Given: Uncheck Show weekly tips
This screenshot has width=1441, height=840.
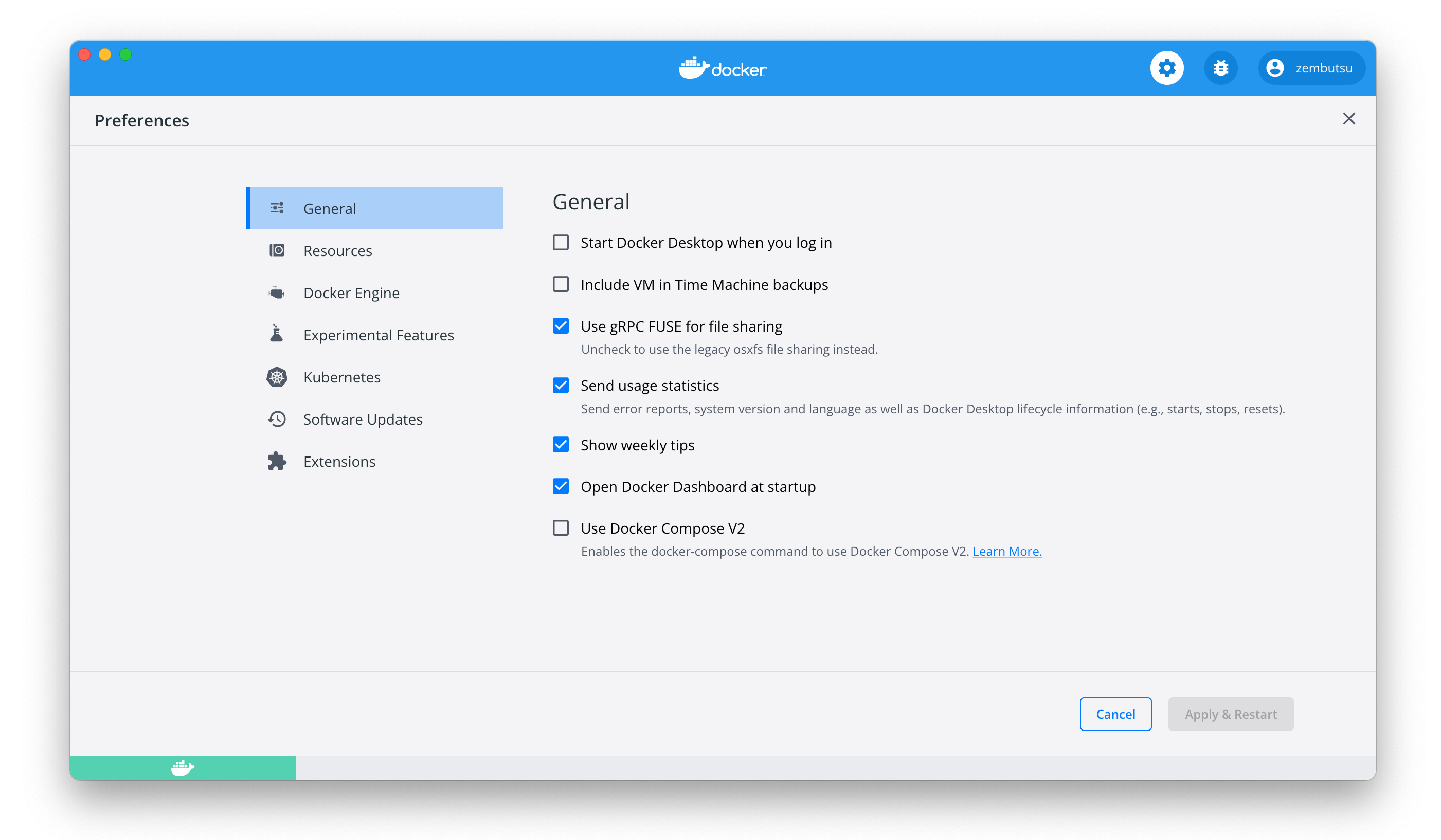Looking at the screenshot, I should coord(561,445).
